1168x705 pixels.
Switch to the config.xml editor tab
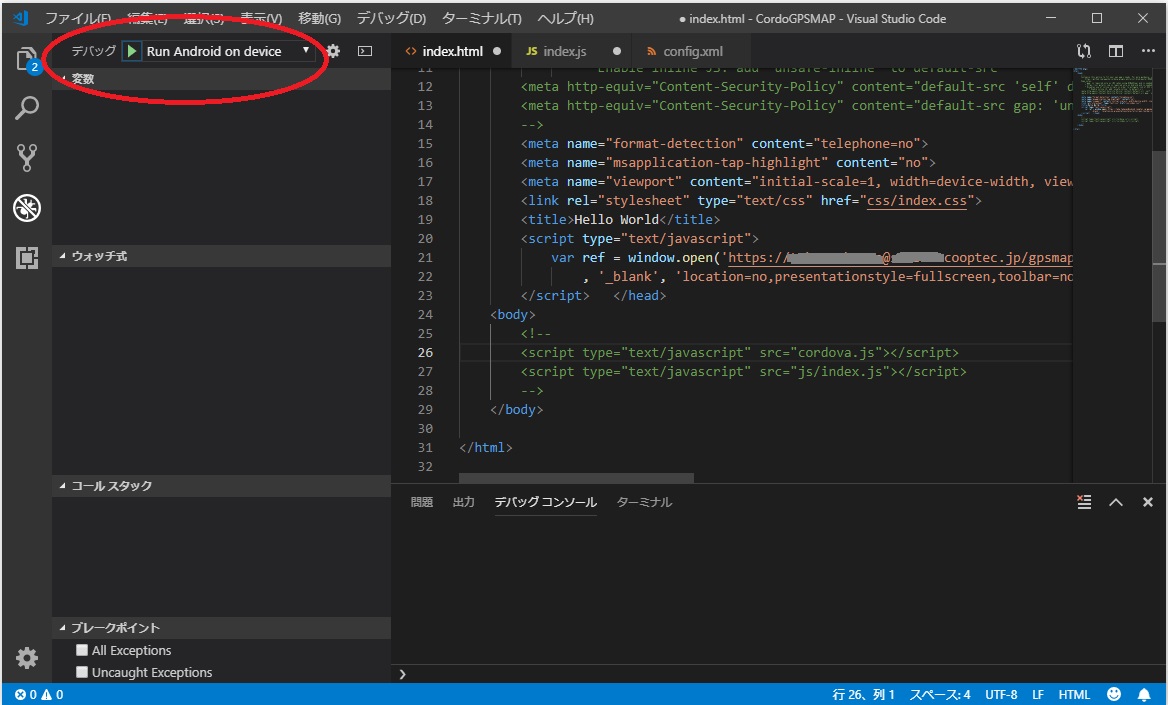692,51
